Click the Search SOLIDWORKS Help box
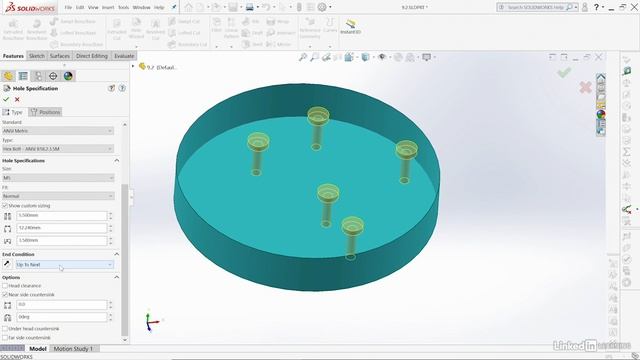Viewport: 640px width, 360px height. [536, 7]
